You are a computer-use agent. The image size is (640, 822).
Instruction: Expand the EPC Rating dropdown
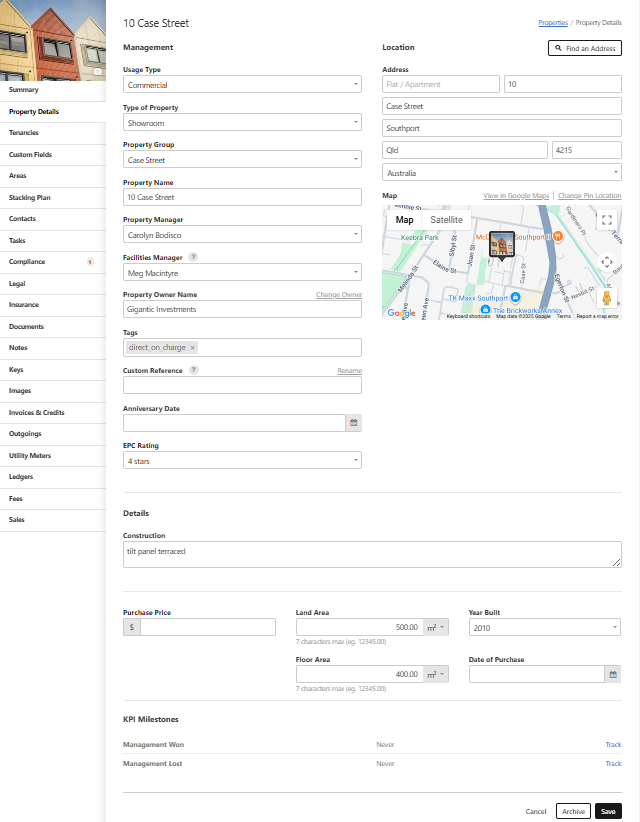pyautogui.click(x=242, y=461)
